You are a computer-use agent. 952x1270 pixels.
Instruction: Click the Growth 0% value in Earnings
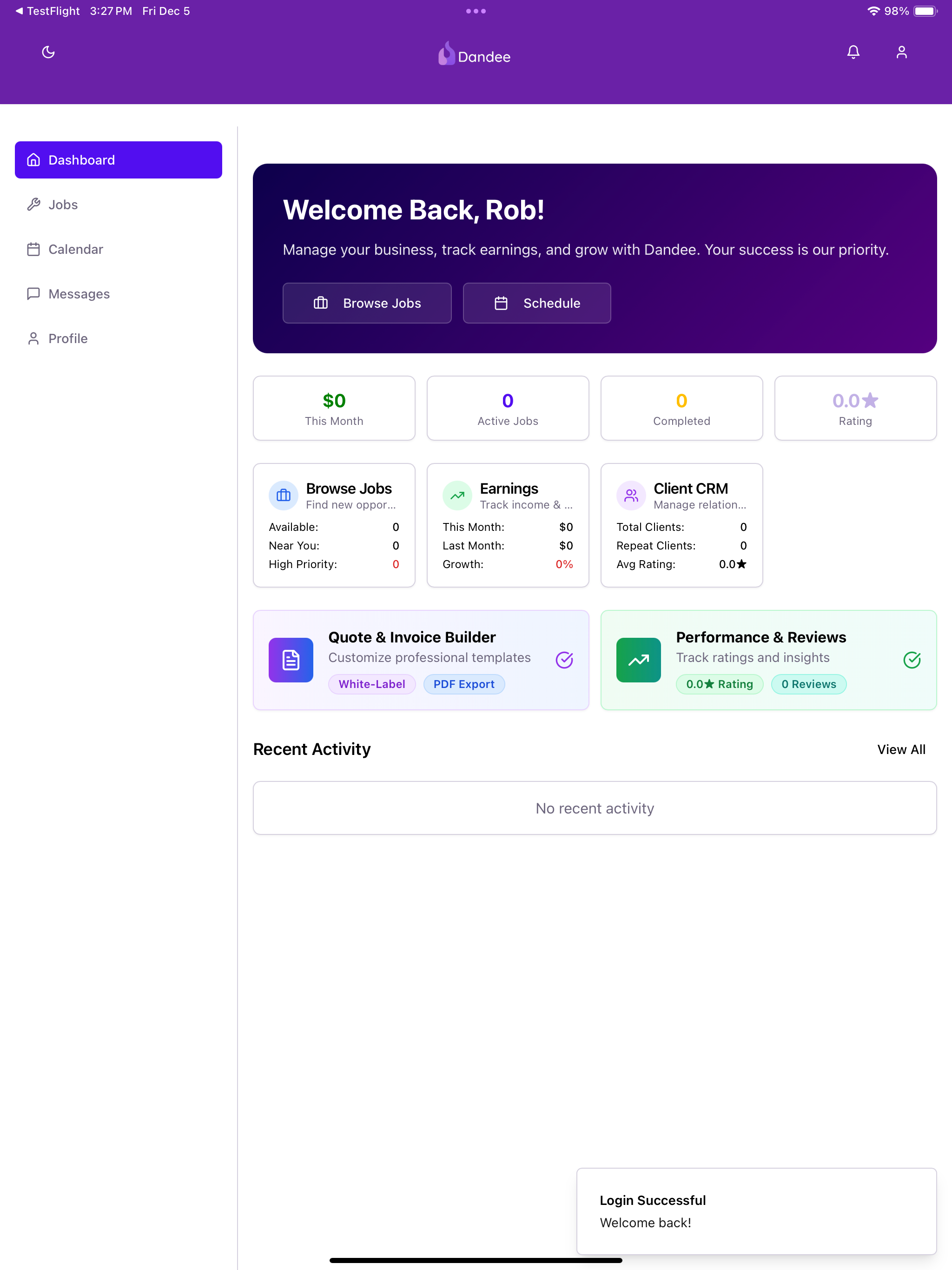564,564
